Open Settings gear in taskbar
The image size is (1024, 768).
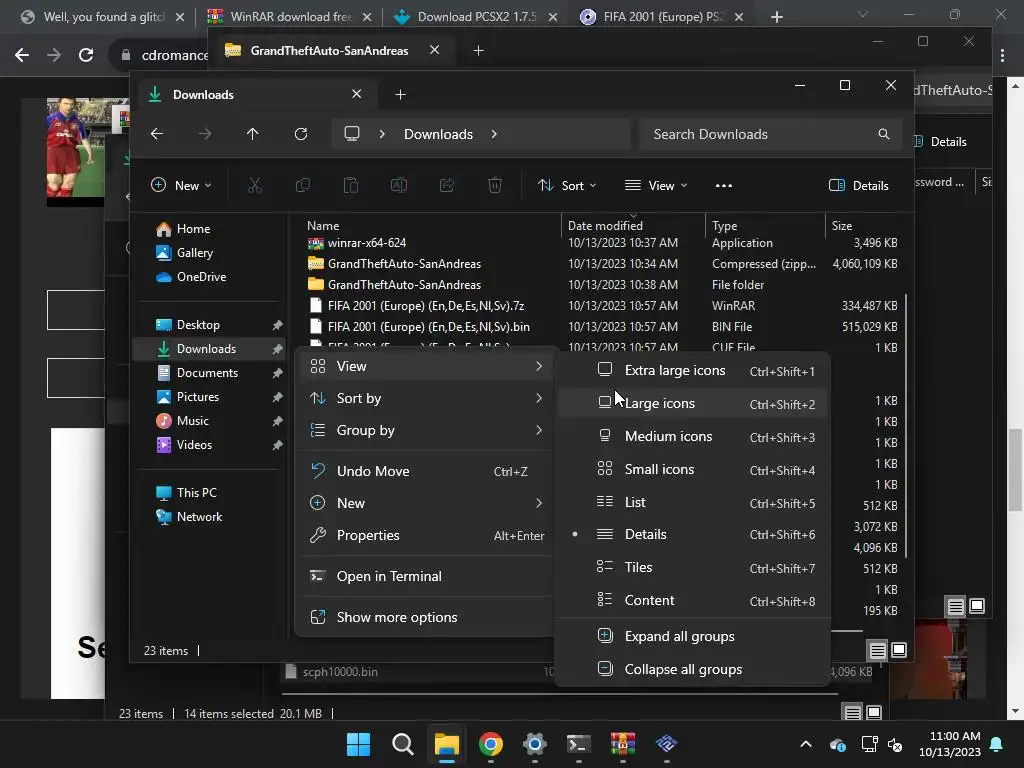[x=535, y=744]
